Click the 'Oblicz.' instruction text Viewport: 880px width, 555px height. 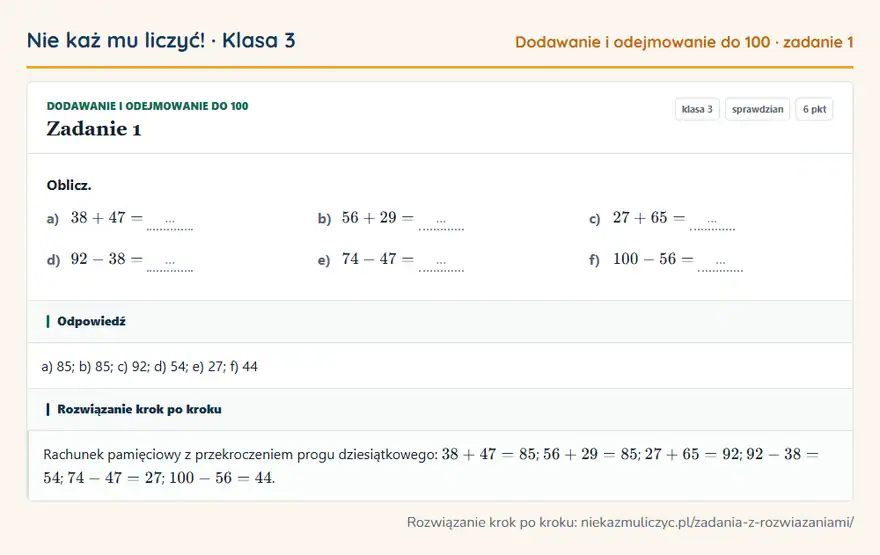[69, 185]
